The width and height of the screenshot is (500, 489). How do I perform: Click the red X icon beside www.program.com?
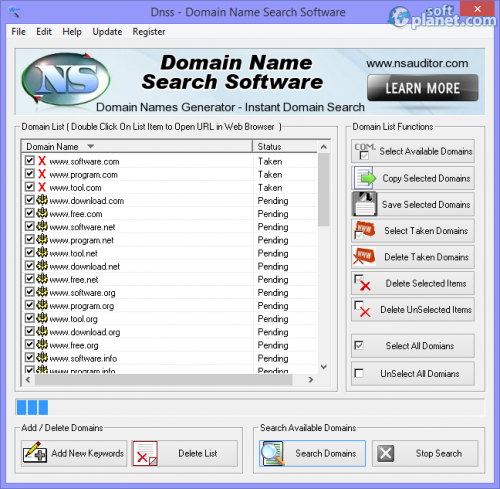[x=42, y=174]
